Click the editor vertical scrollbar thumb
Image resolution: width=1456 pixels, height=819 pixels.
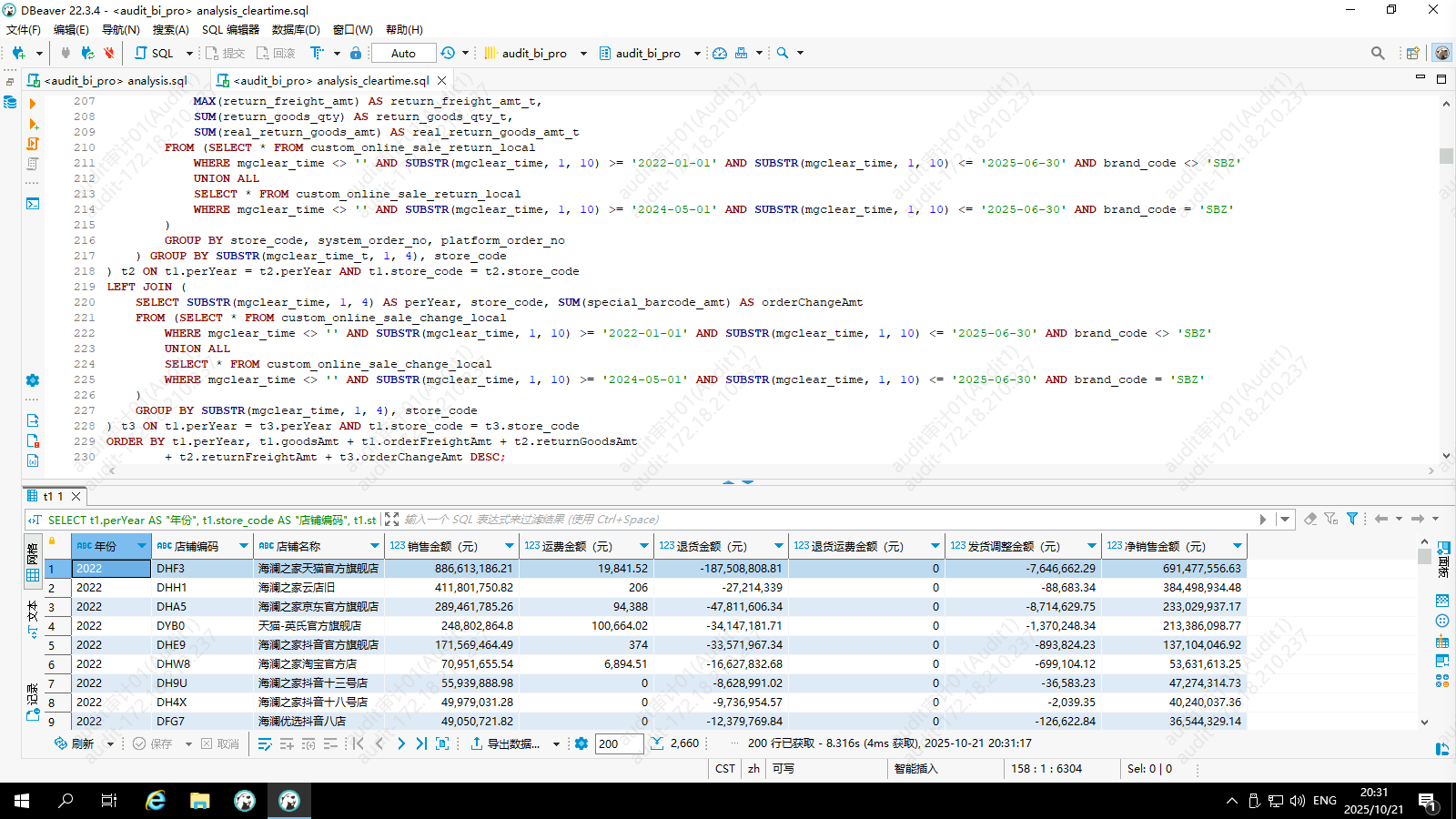[x=1446, y=156]
